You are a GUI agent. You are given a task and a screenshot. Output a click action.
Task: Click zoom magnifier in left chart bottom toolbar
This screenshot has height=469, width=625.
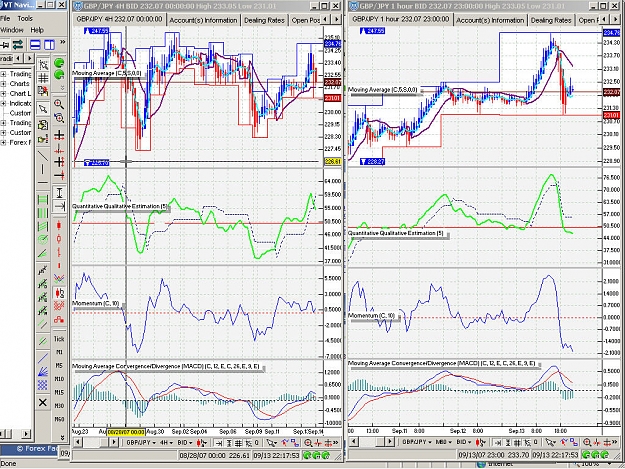tap(308, 442)
